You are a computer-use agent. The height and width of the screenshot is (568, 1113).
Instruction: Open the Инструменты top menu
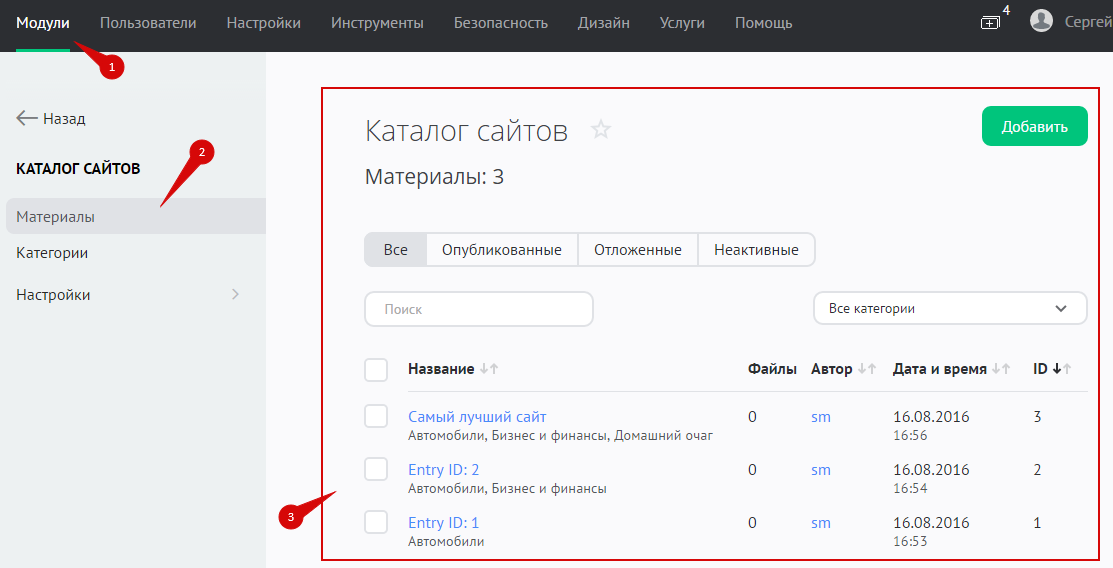377,23
